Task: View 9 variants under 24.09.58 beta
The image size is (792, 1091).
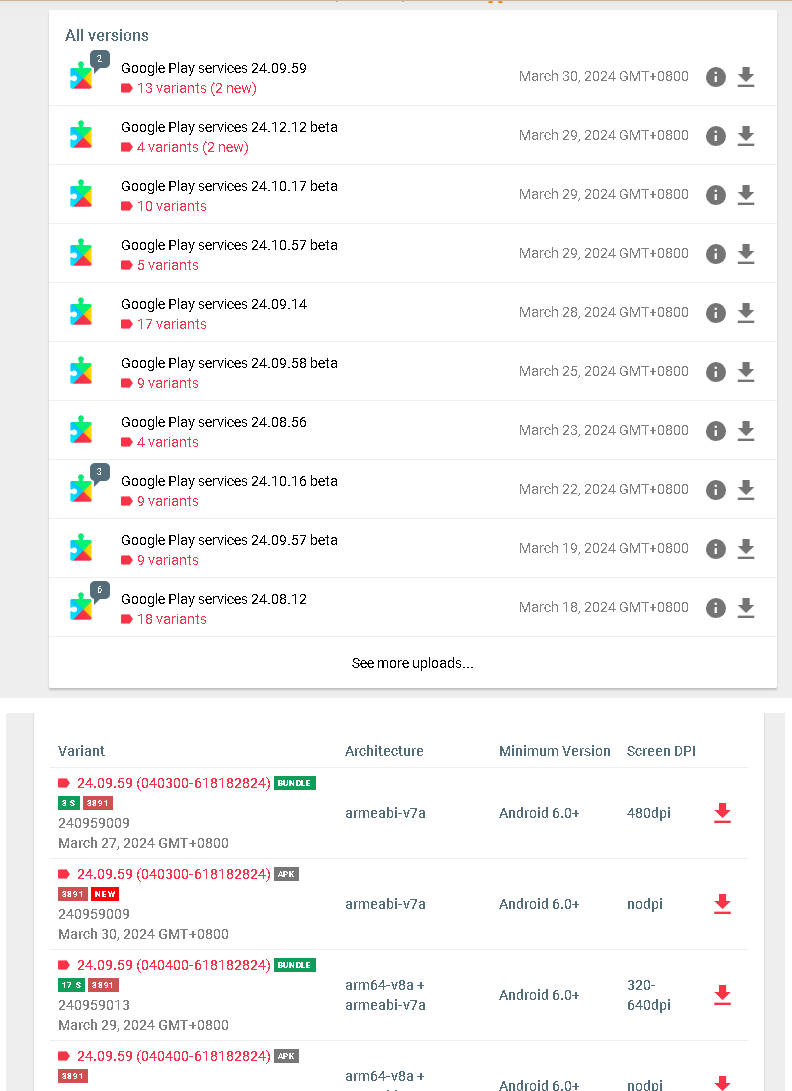Action: 168,383
